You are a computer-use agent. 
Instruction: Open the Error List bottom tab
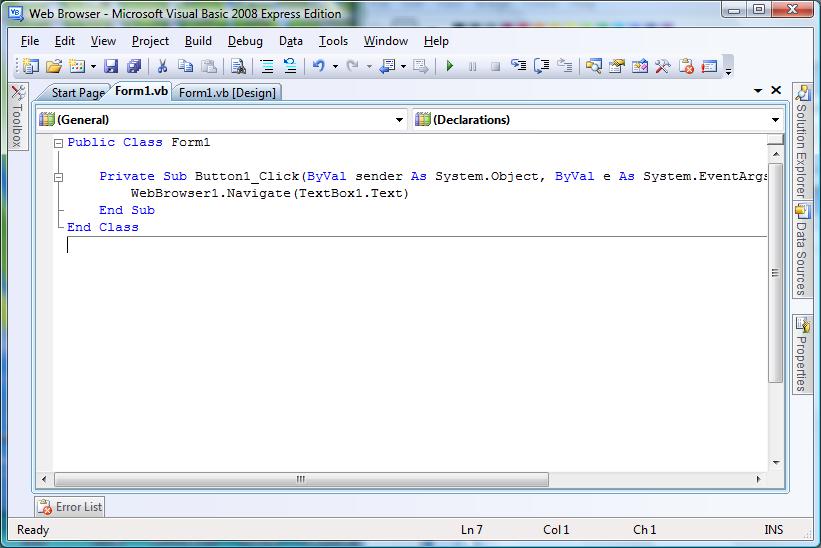pos(70,507)
